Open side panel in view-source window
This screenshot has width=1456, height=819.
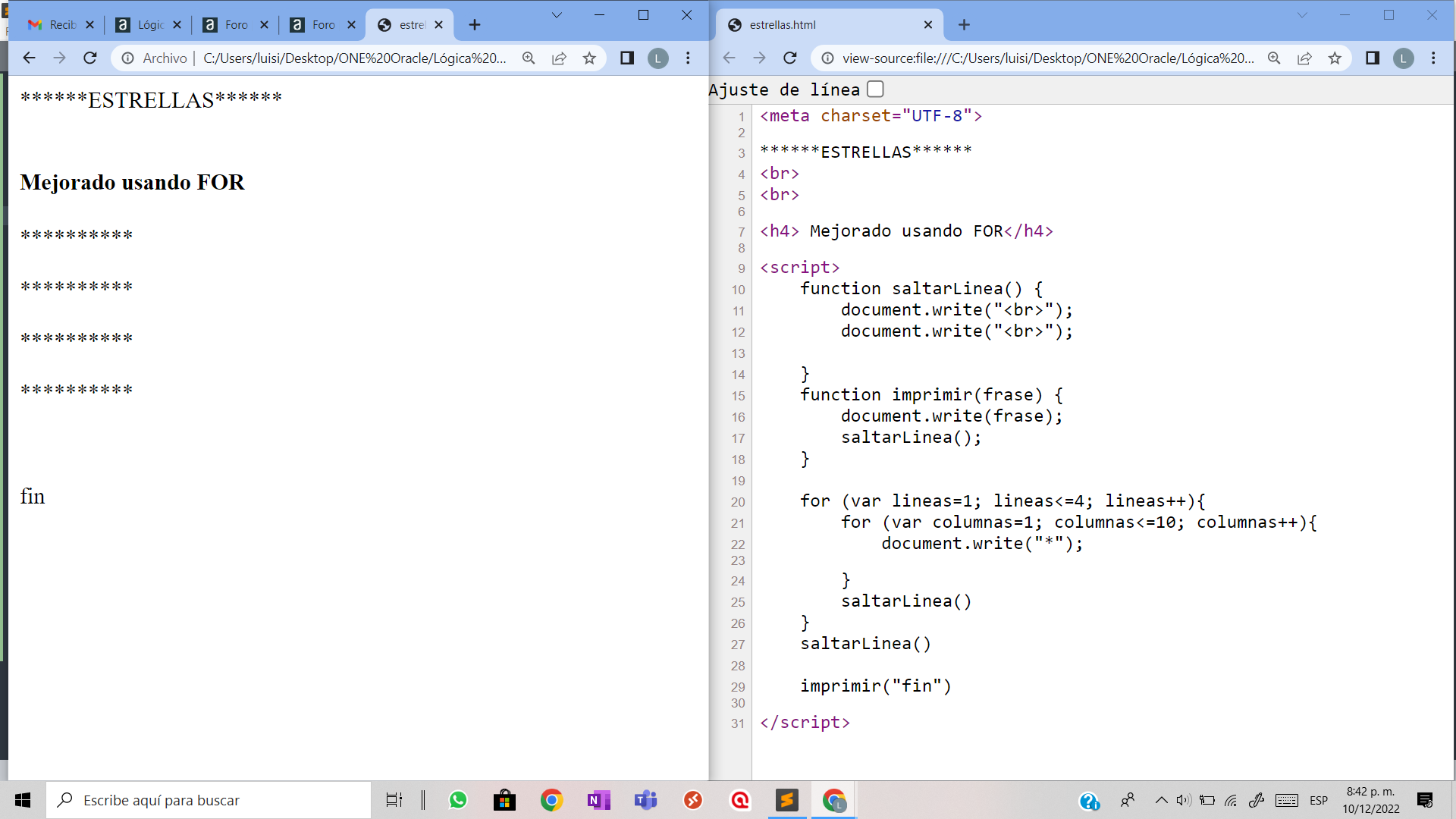(1373, 58)
